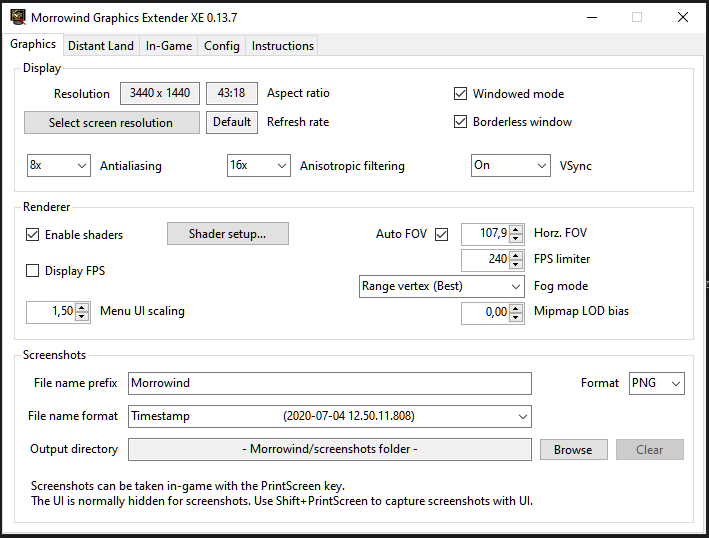This screenshot has width=709, height=538.
Task: Open the Fog mode dropdown
Action: coord(442,286)
